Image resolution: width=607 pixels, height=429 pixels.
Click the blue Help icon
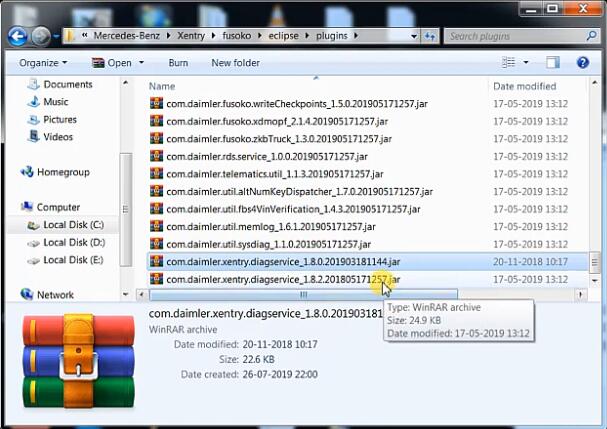[583, 62]
